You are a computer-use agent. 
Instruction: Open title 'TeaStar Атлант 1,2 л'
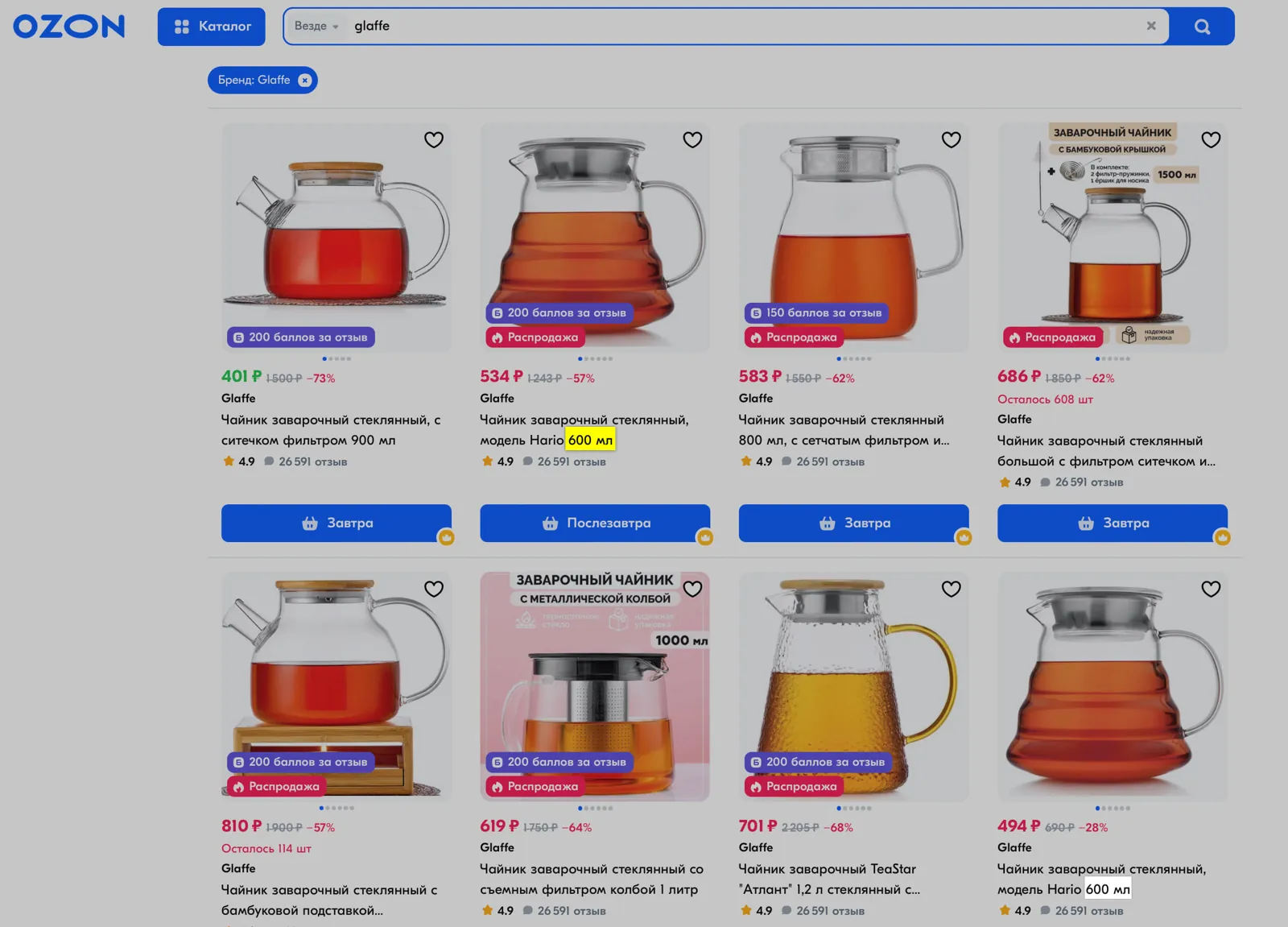829,879
